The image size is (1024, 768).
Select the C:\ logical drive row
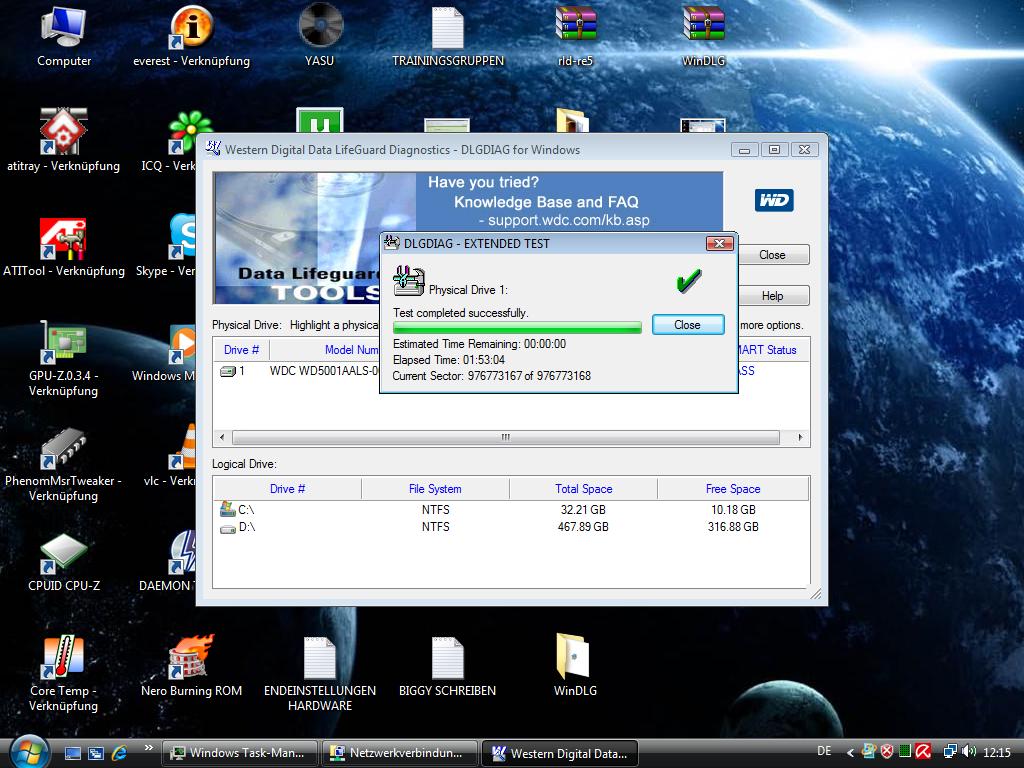pos(511,509)
